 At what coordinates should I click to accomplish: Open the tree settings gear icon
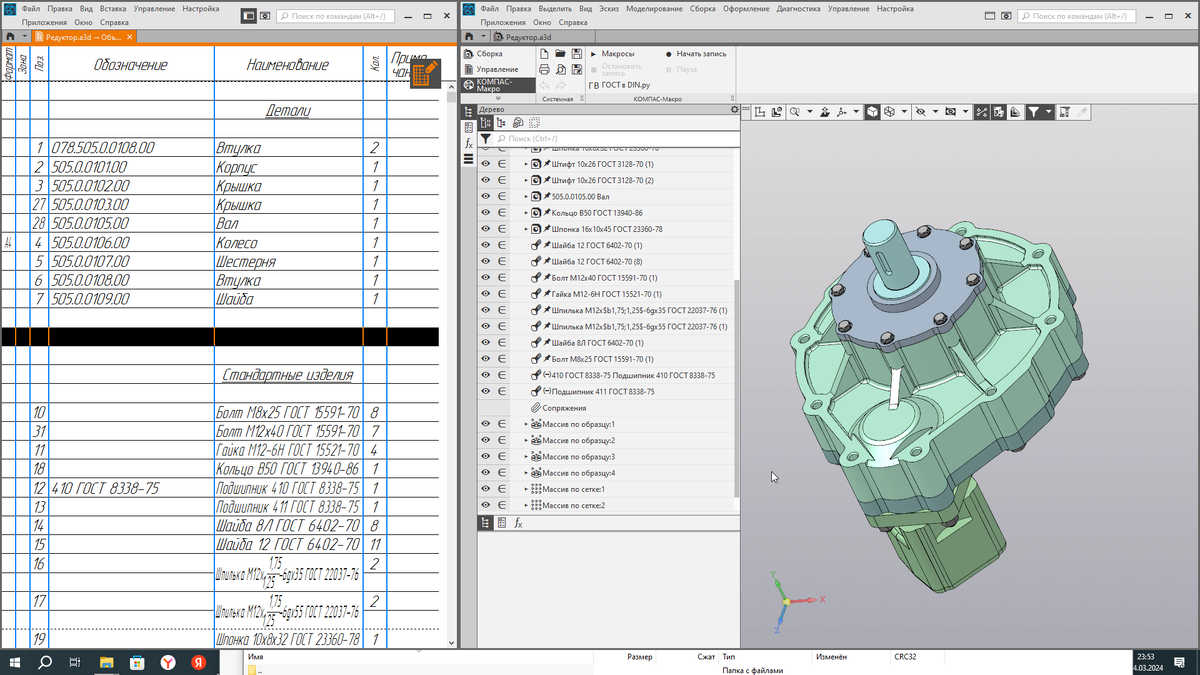tap(734, 109)
